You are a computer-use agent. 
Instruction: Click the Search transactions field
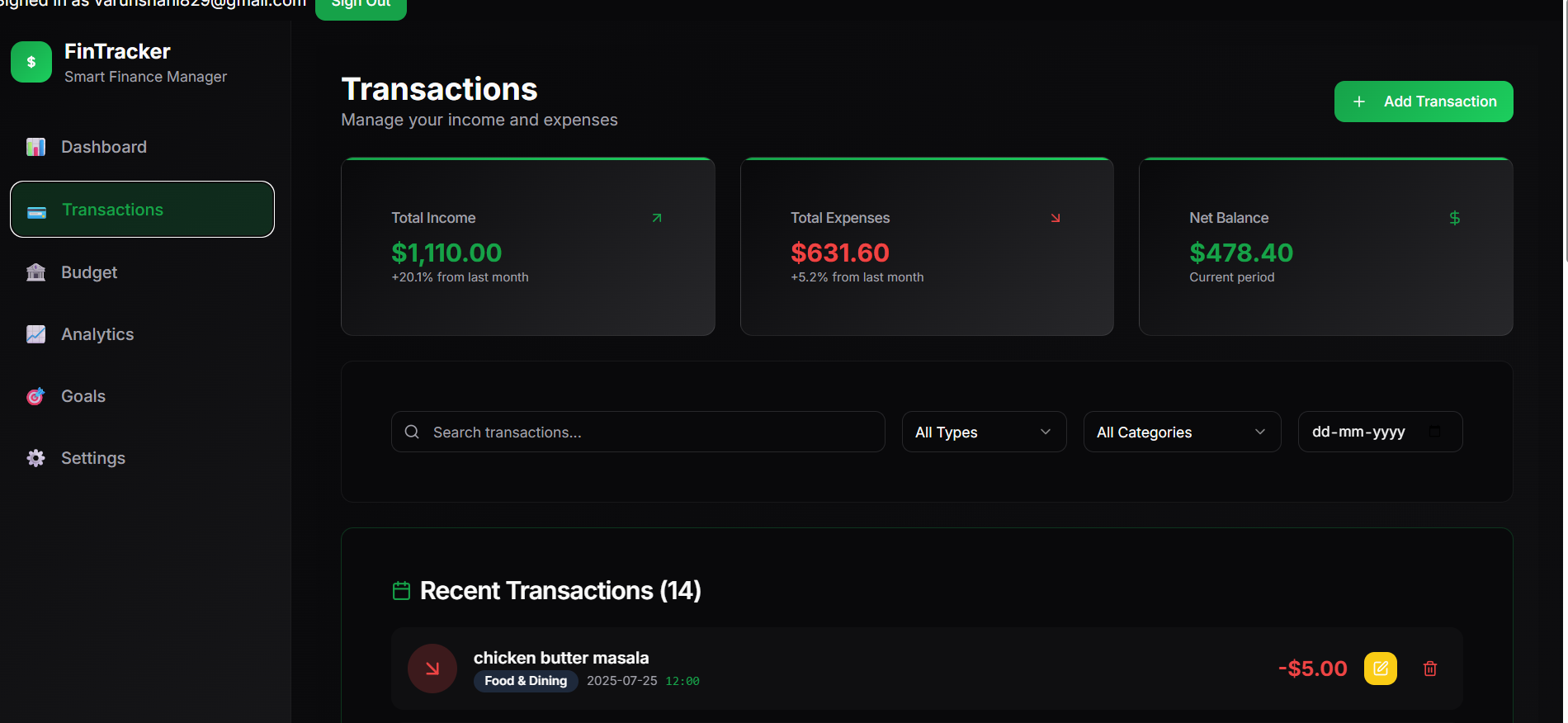637,432
